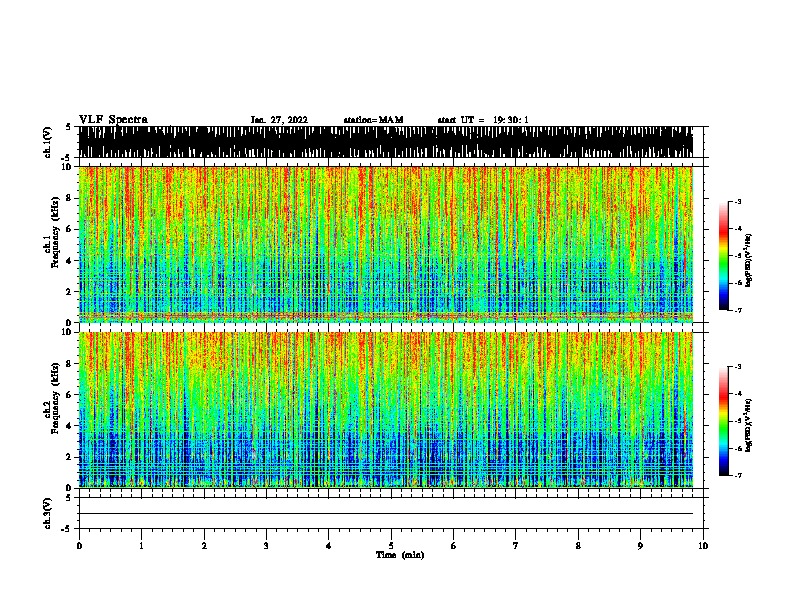Click the "start UT = 19:30:1" text
Image resolution: width=792 pixels, height=612 pixels.
coord(483,120)
